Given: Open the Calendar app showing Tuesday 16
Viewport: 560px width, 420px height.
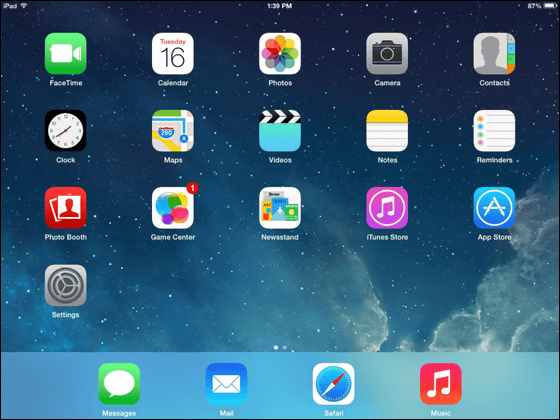Looking at the screenshot, I should pyautogui.click(x=173, y=54).
